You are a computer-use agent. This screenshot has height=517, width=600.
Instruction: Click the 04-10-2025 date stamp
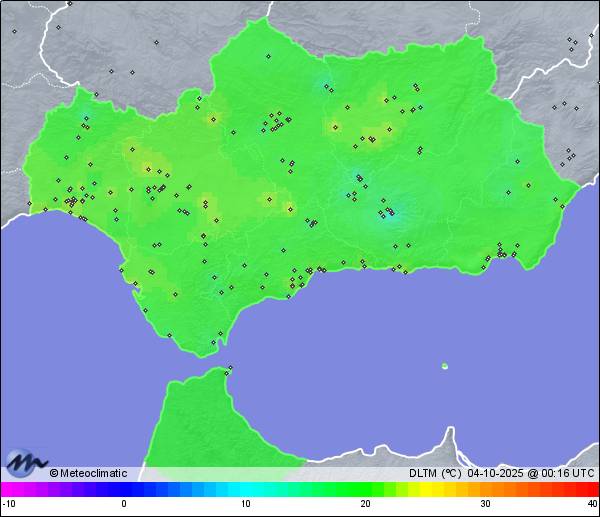(x=492, y=473)
